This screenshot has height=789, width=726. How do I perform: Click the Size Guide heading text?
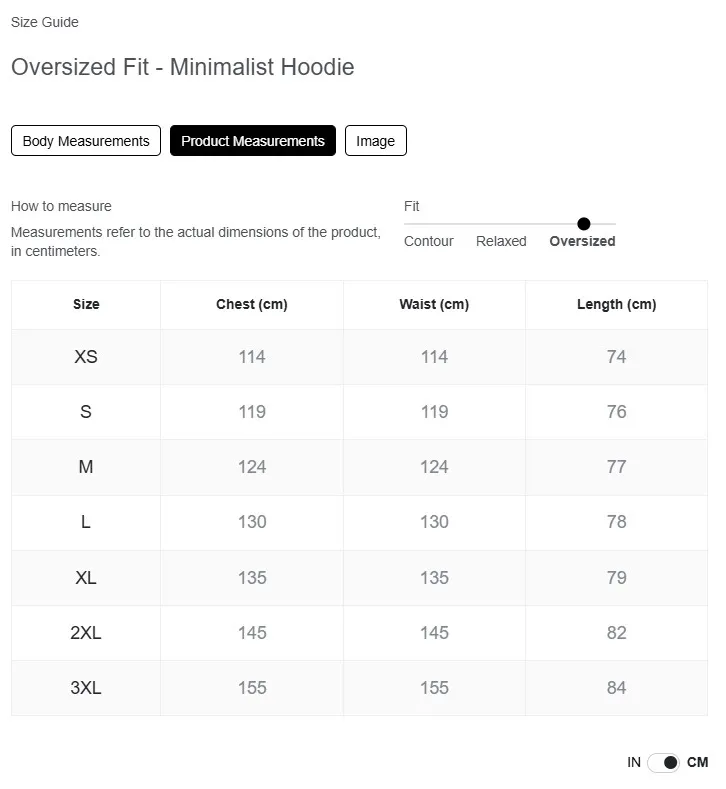(45, 22)
